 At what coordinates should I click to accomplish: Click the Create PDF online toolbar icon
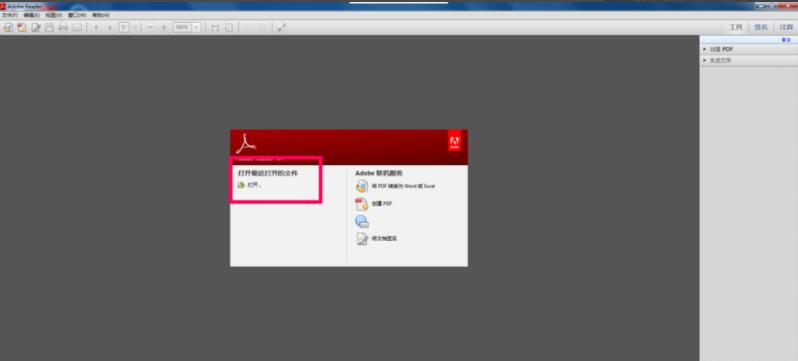[22, 27]
